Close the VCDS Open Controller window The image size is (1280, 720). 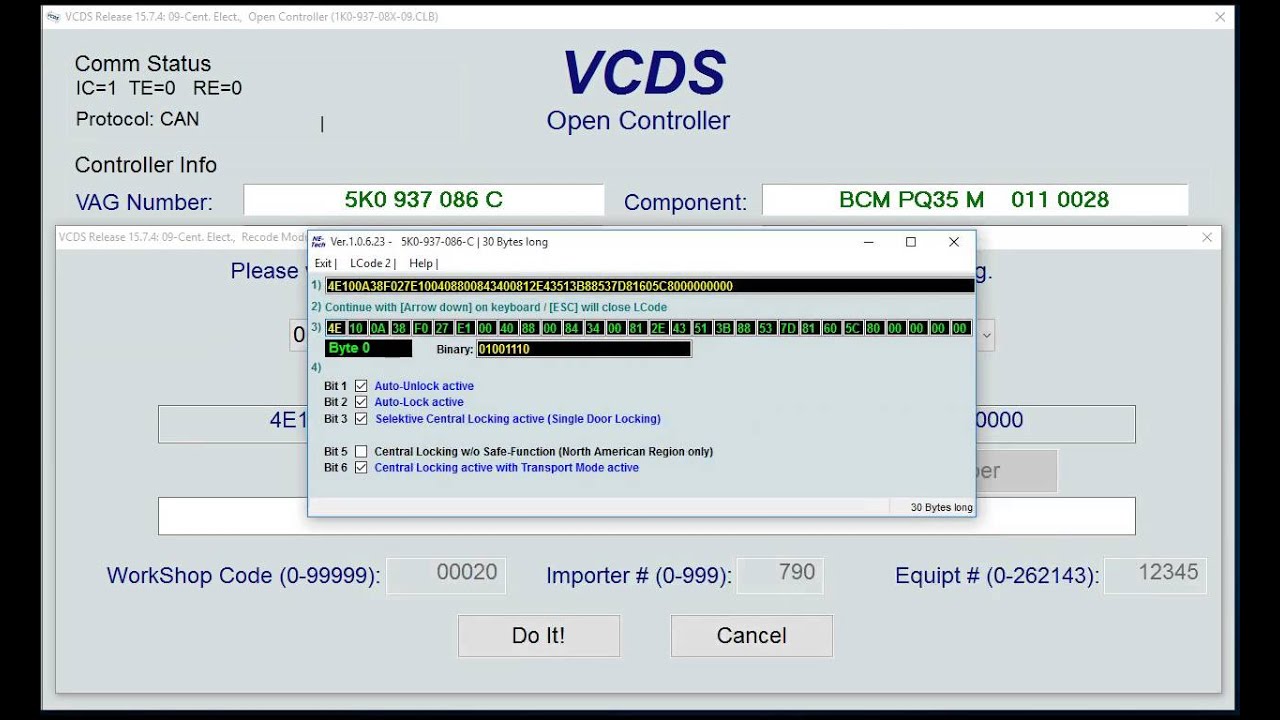(1220, 17)
